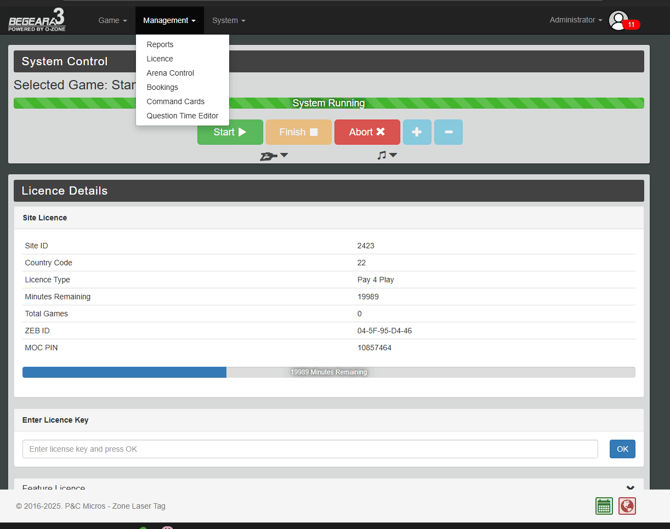Screen dimensions: 670x529
Task: Click the P&C Micros copyright footer text
Action: tap(91, 506)
